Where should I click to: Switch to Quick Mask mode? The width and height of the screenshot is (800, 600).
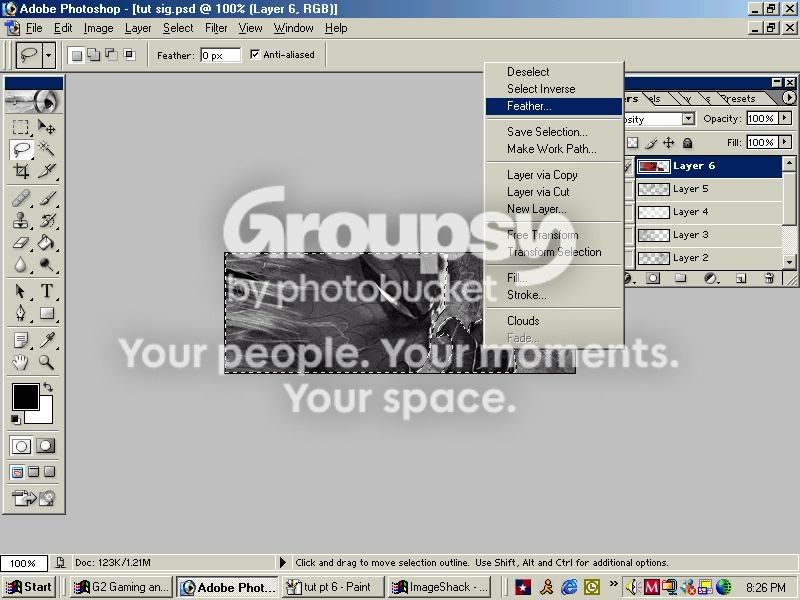[x=45, y=446]
